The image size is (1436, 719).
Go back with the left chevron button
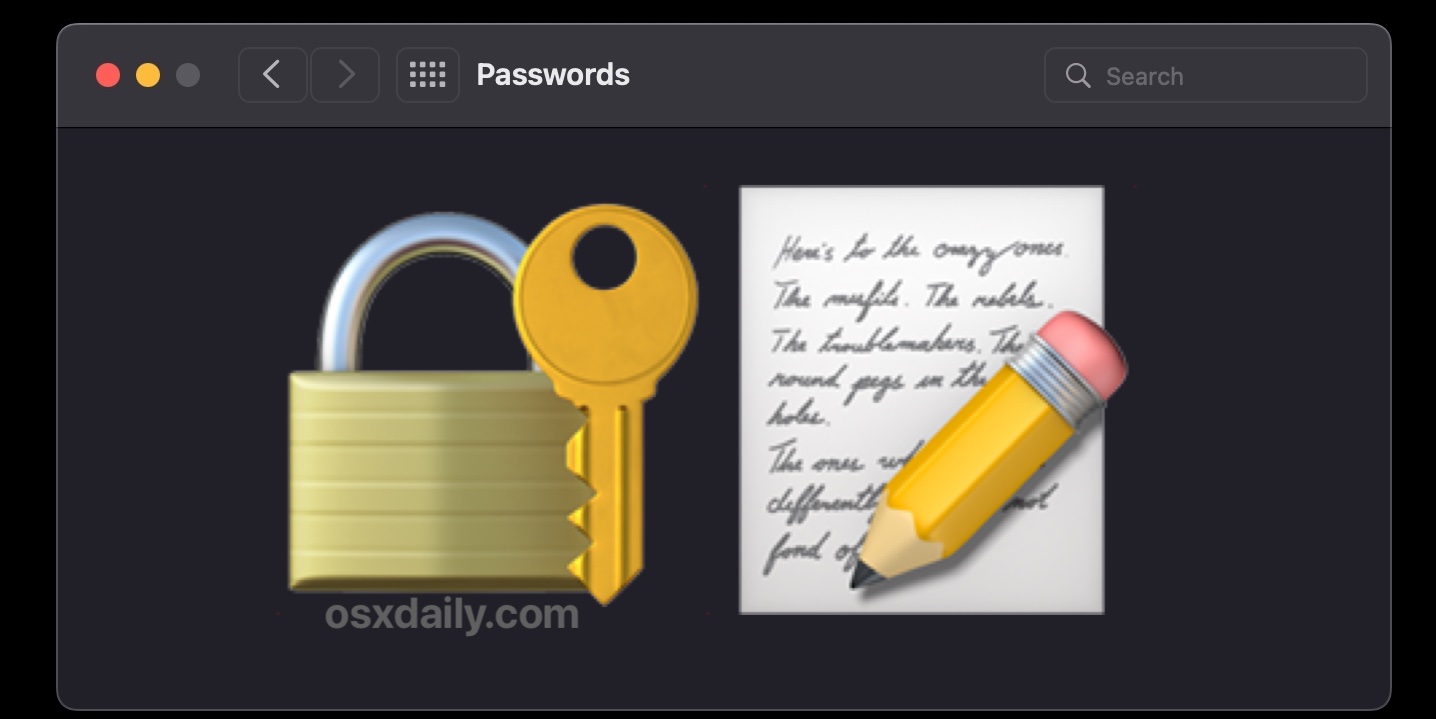point(272,75)
